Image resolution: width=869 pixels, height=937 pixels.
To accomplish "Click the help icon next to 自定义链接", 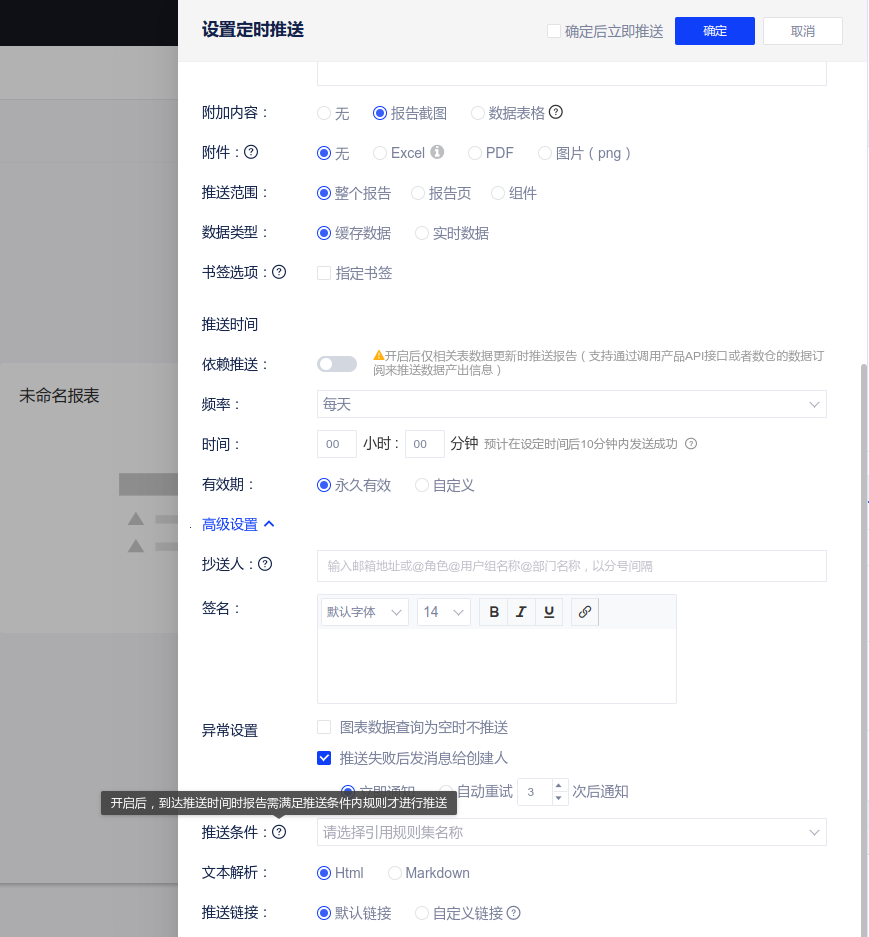I will (513, 913).
